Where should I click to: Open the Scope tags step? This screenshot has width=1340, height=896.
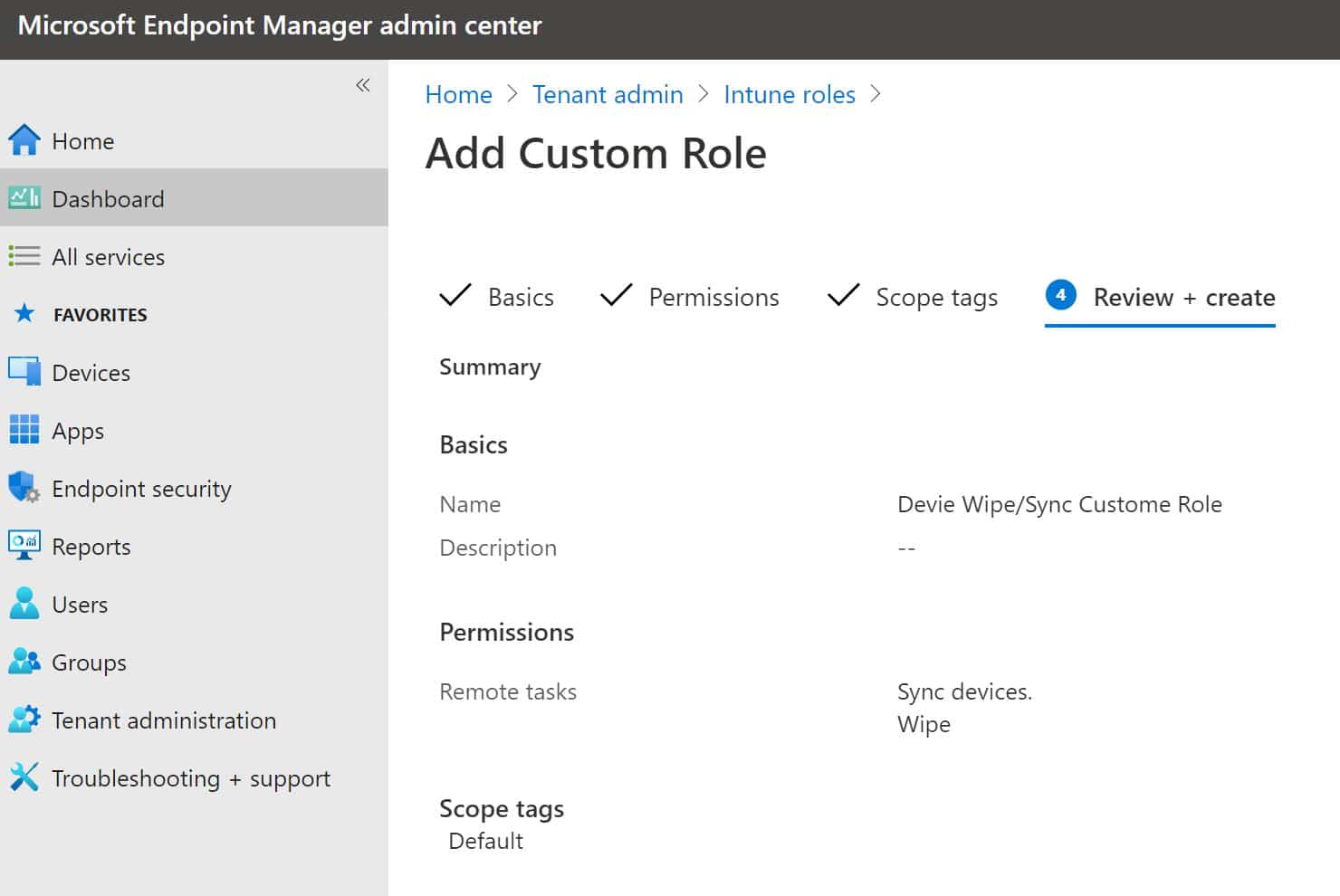tap(936, 297)
